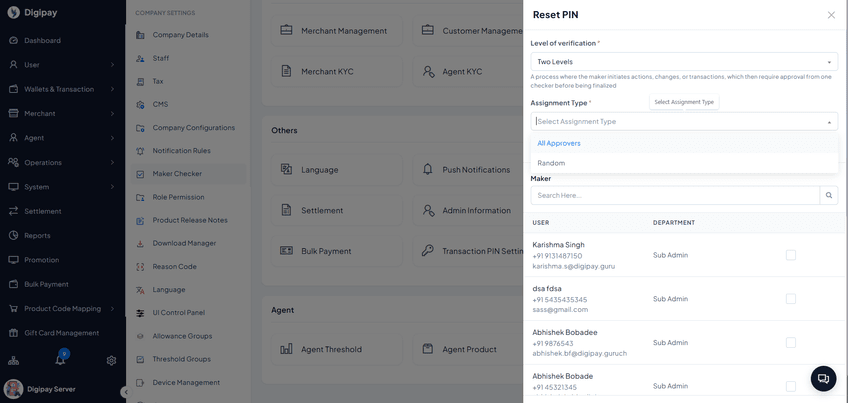
Task: Click the USER column header
Action: click(x=541, y=223)
